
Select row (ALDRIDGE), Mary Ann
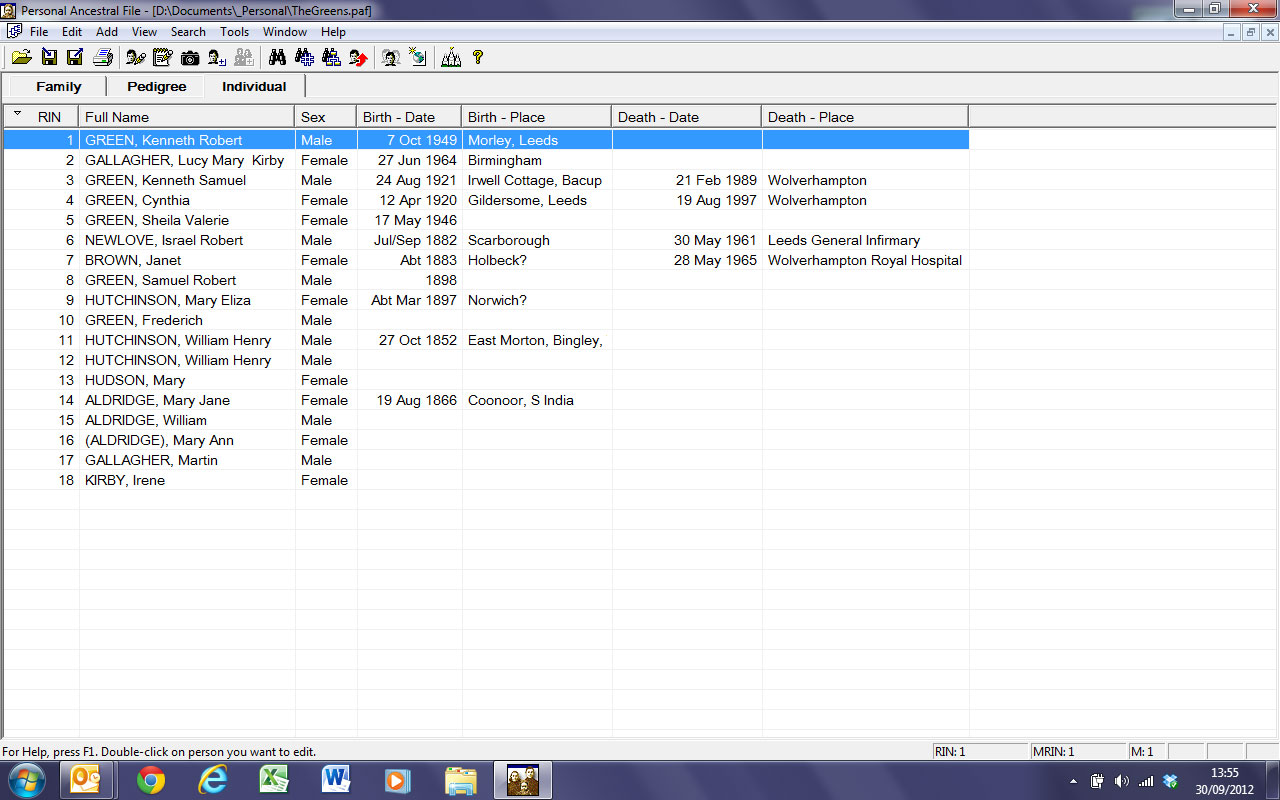(486, 440)
